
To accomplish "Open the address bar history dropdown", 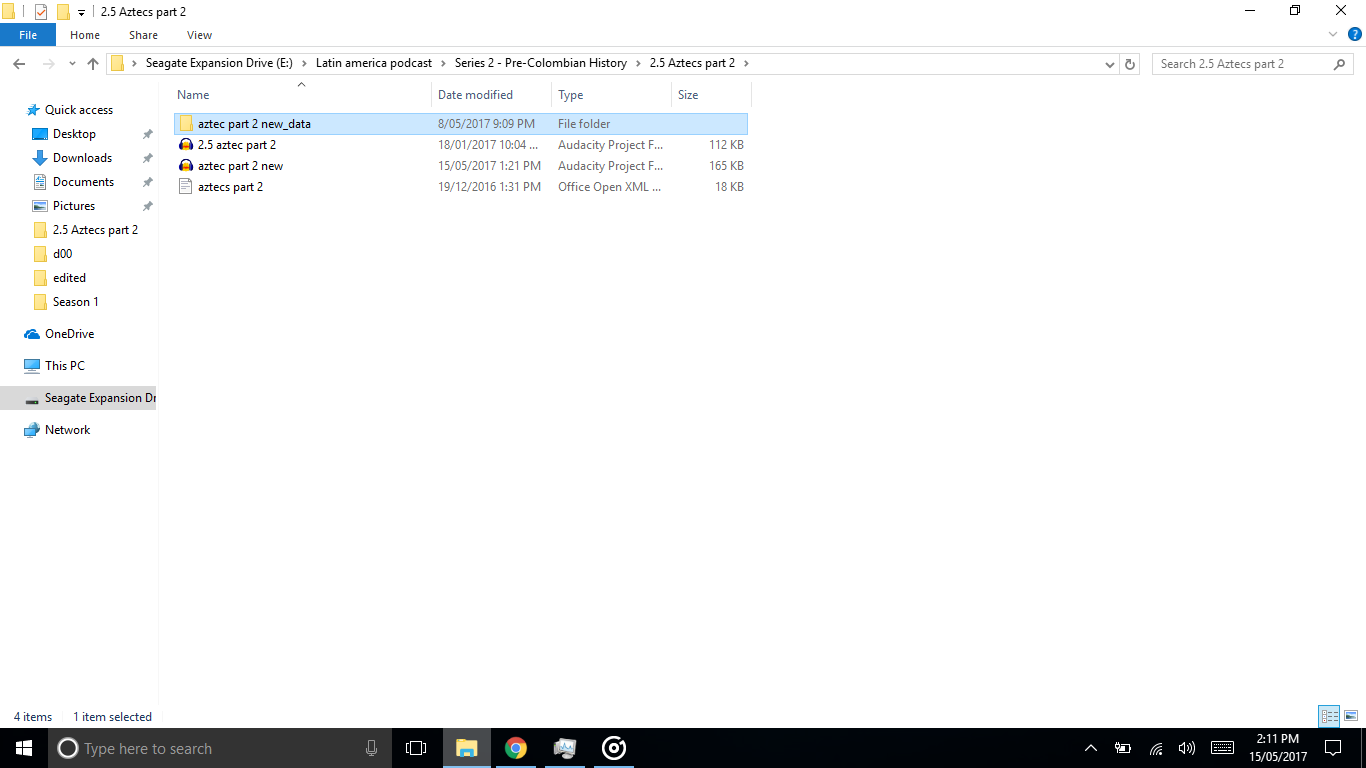I will (x=1110, y=64).
